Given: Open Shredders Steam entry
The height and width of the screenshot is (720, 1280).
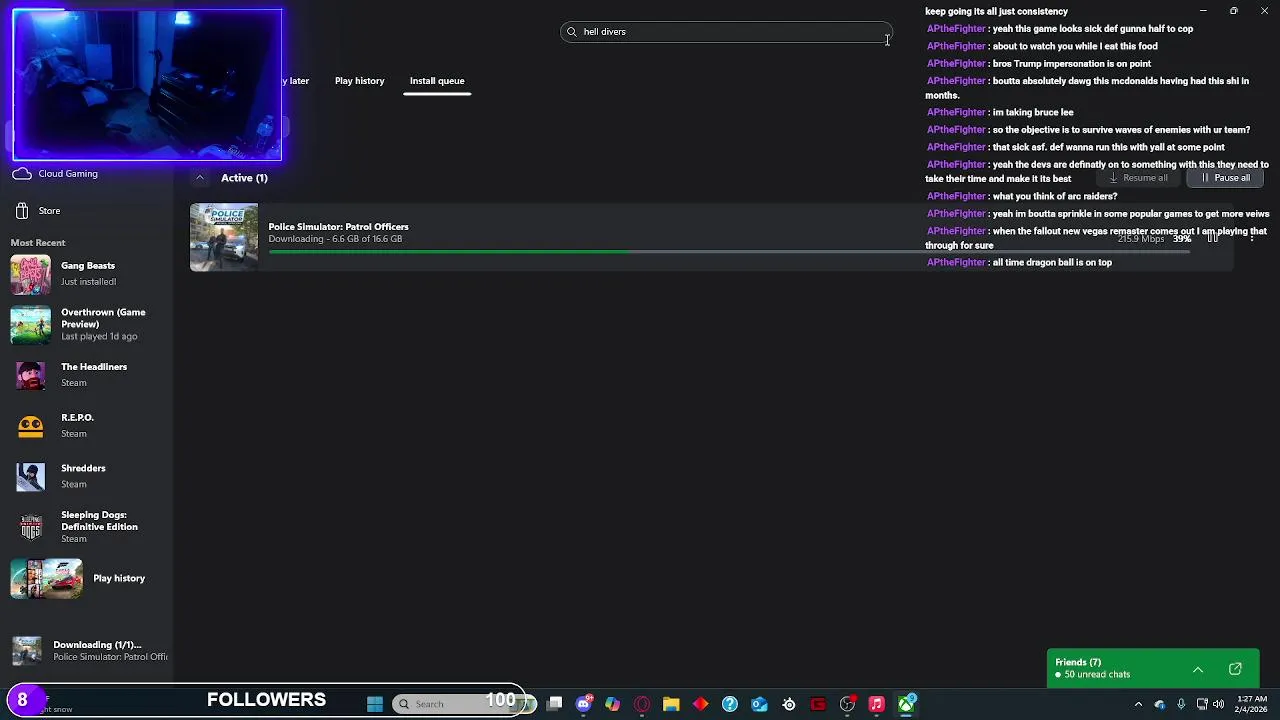Looking at the screenshot, I should pos(88,476).
